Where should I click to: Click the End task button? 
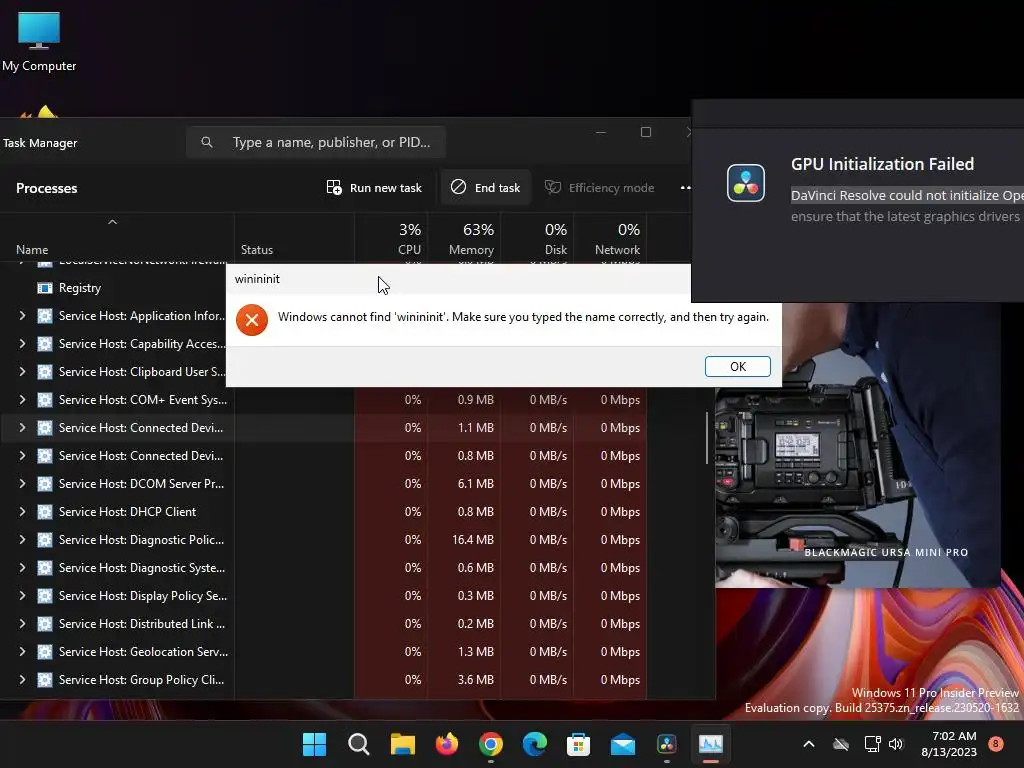pos(485,187)
